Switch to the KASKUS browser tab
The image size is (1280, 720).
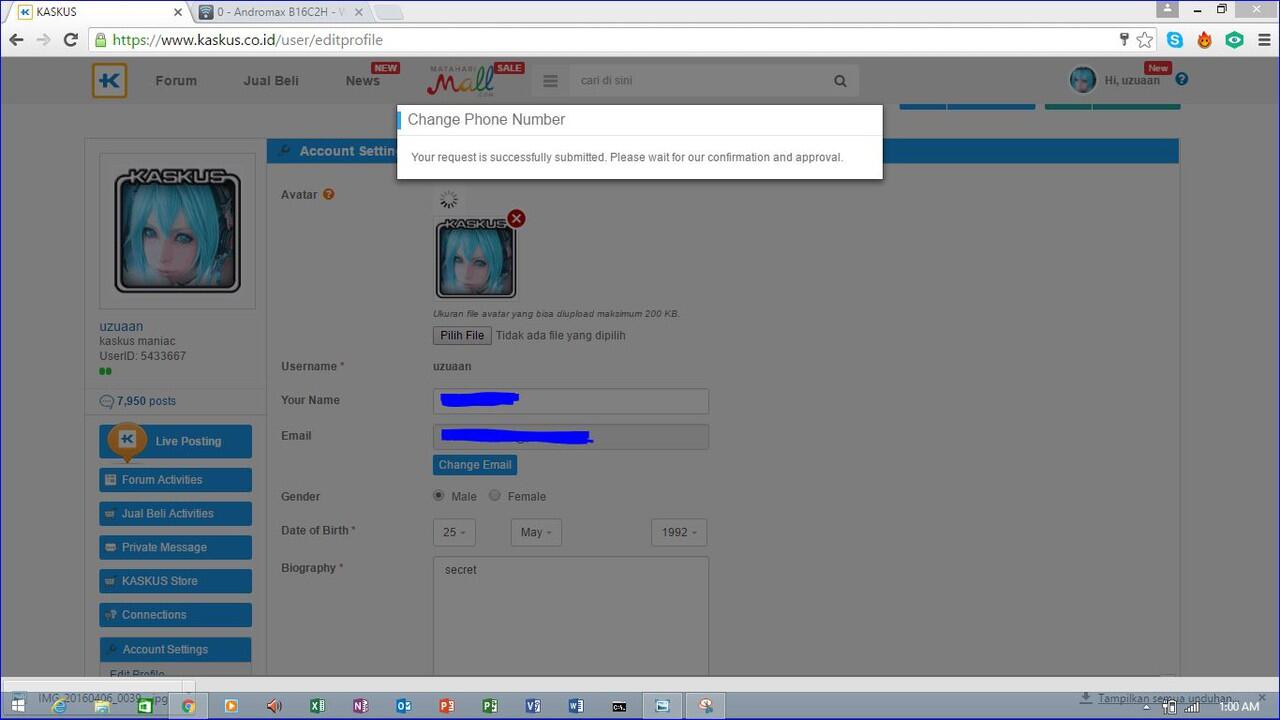(x=95, y=12)
